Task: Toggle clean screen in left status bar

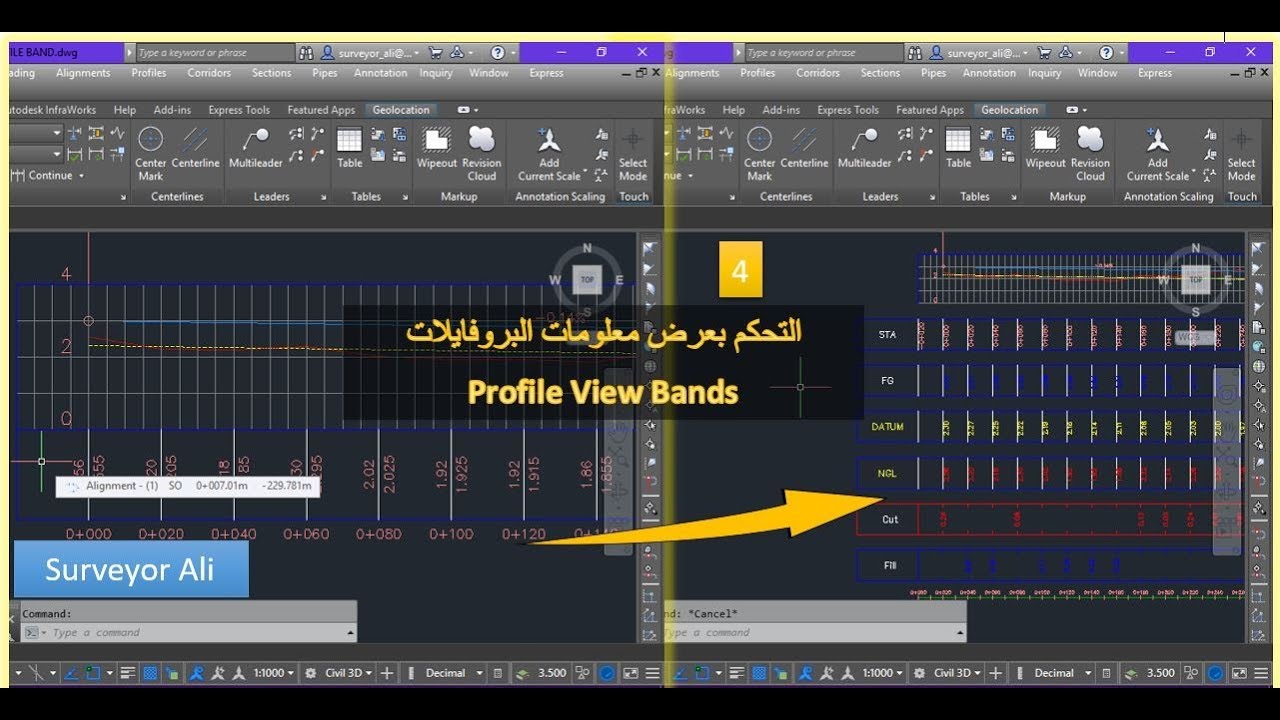Action: point(630,673)
